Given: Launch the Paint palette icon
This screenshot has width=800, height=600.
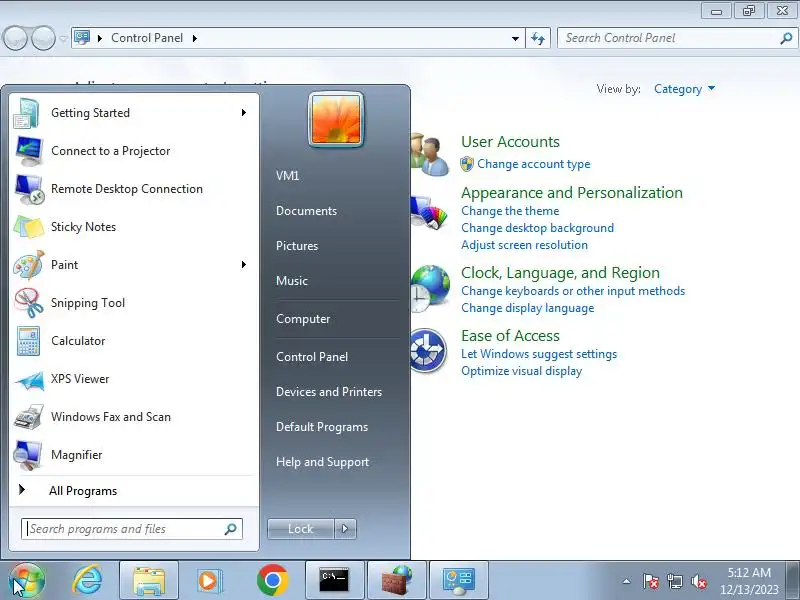Looking at the screenshot, I should click(29, 265).
